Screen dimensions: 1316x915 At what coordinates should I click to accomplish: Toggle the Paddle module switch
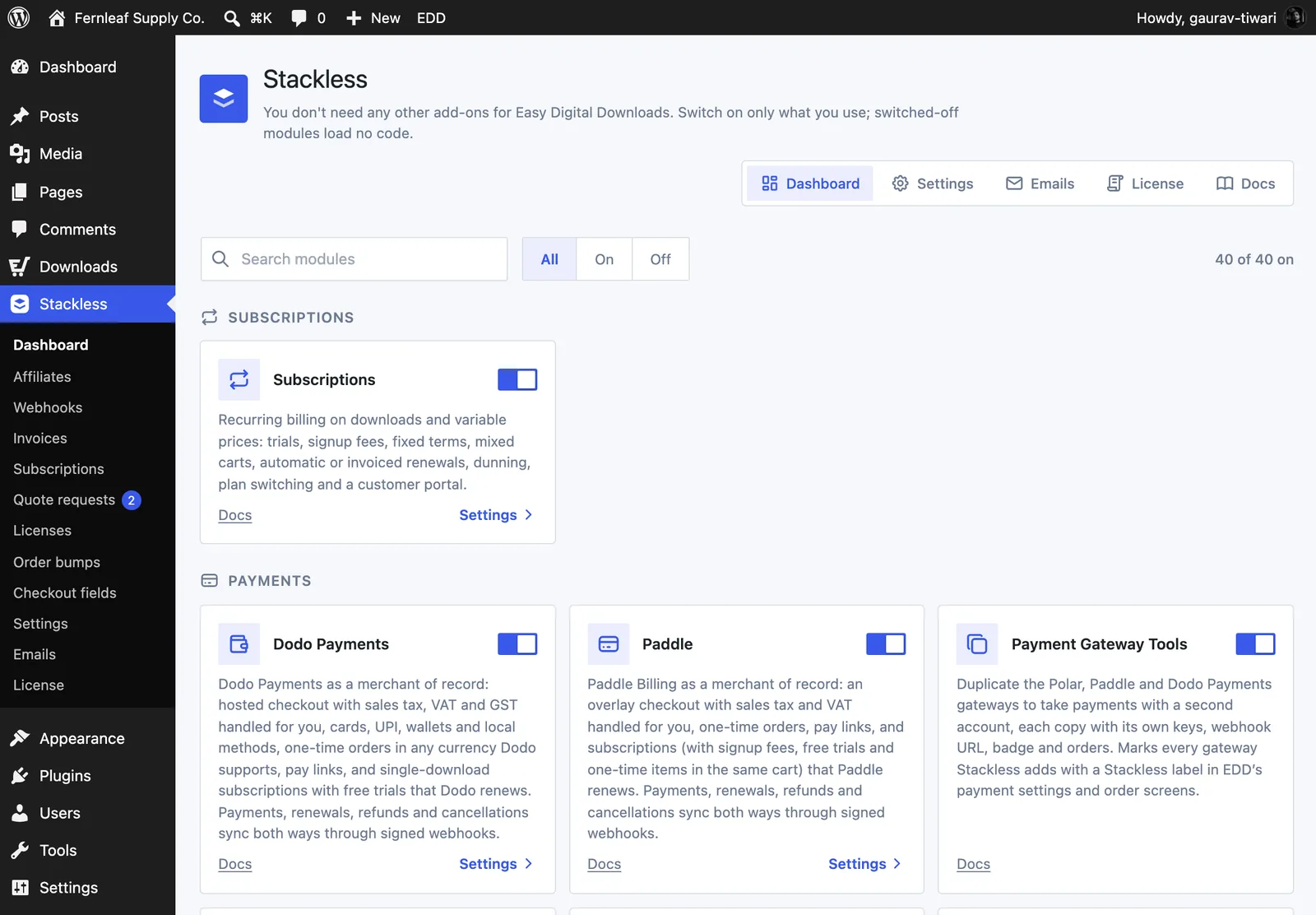tap(886, 643)
